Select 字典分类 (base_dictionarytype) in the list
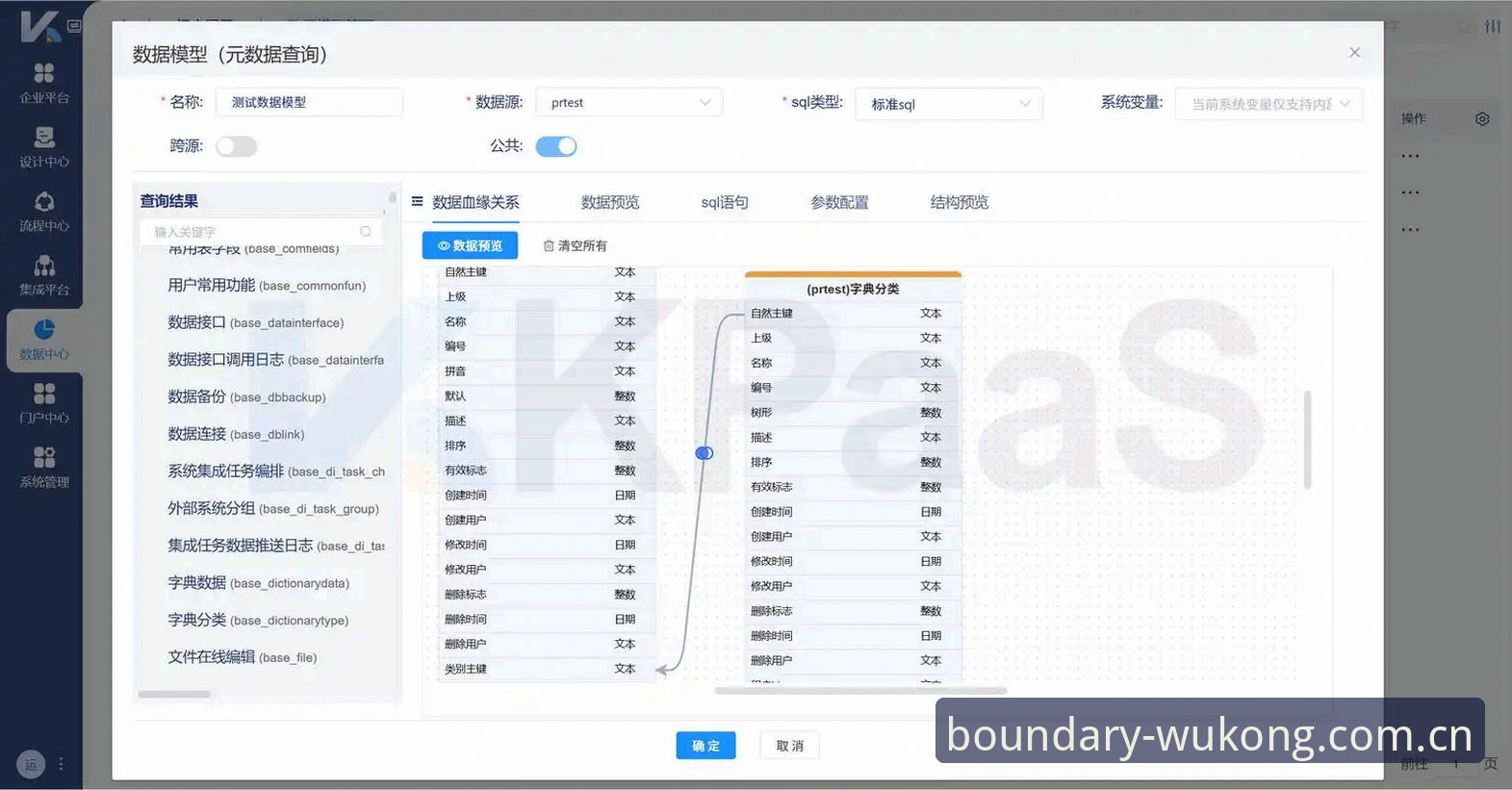Screen dimensions: 1512x790 pyautogui.click(x=258, y=620)
